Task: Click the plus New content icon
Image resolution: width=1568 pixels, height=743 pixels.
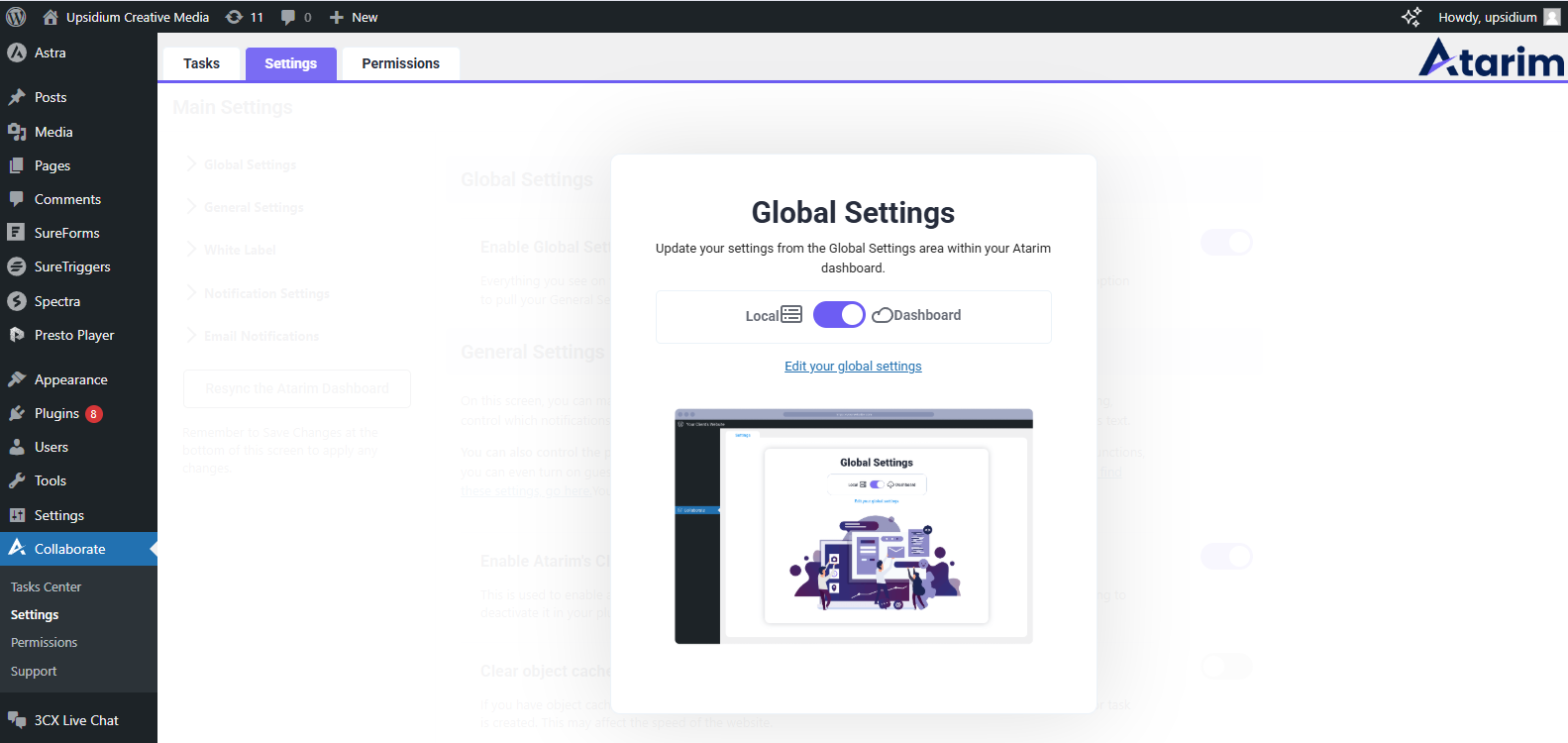Action: pos(337,17)
